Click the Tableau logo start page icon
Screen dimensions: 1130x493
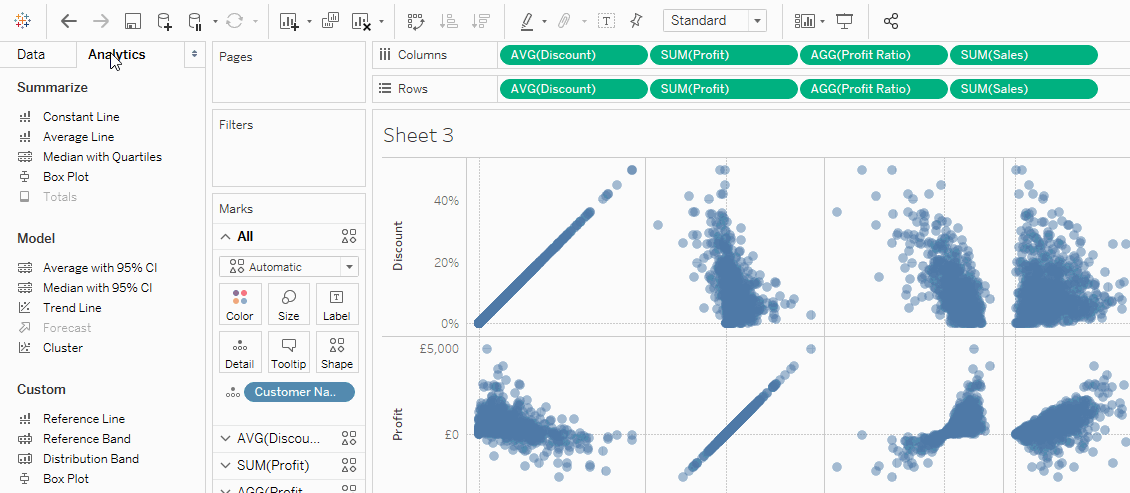coord(22,21)
